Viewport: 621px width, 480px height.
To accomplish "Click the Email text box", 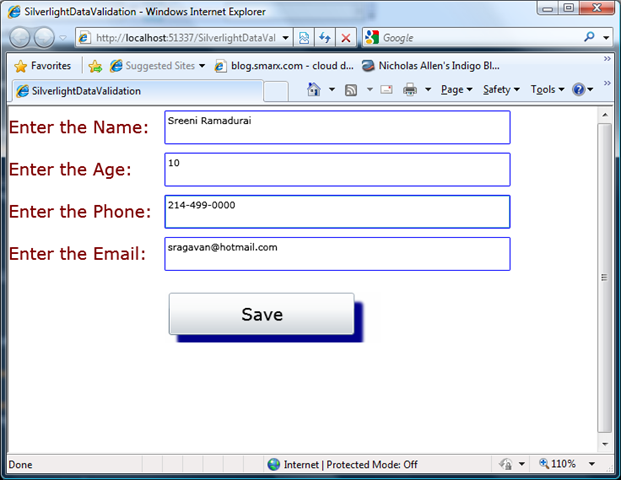I will pyautogui.click(x=337, y=254).
